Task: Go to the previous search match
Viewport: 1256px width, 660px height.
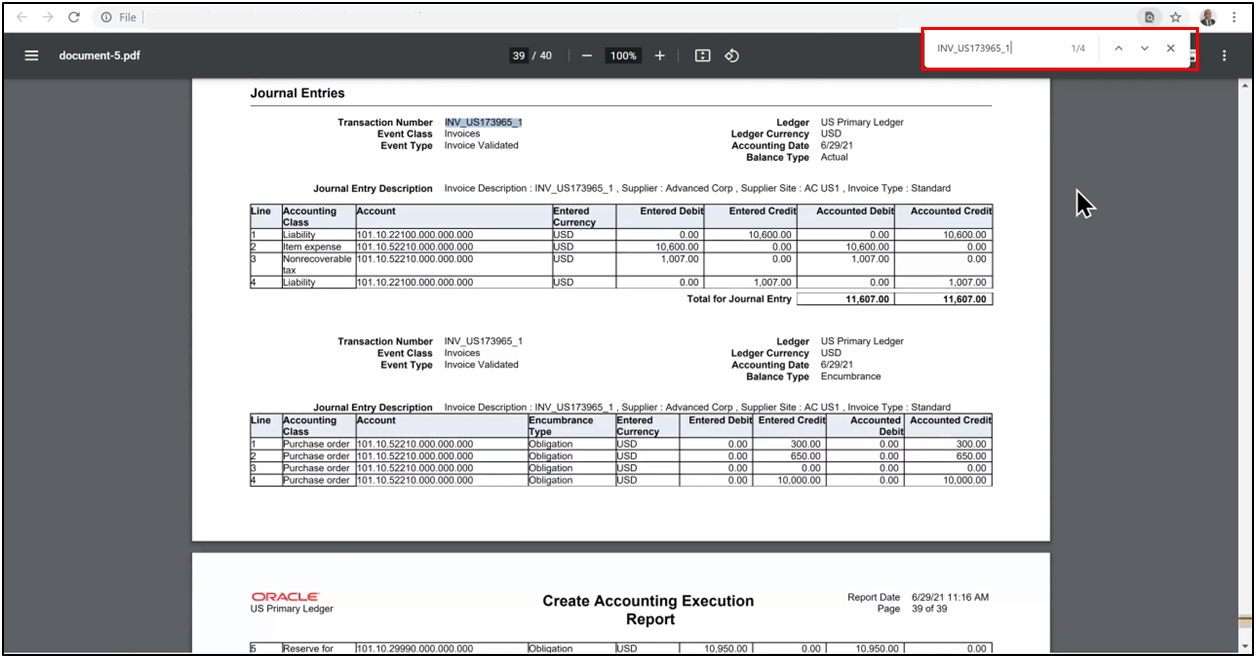Action: [x=1118, y=47]
